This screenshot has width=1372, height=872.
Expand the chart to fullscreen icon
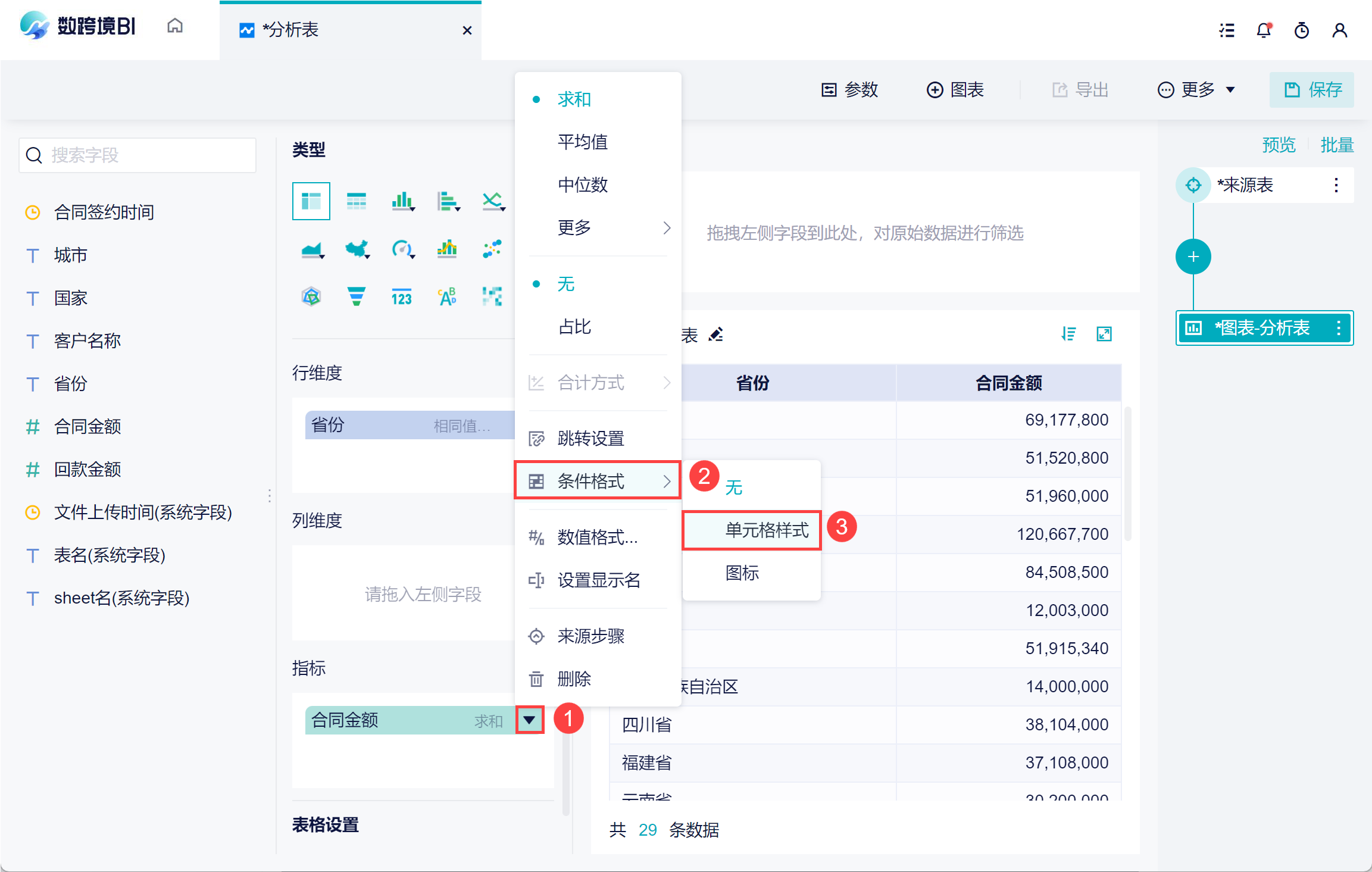click(x=1104, y=334)
